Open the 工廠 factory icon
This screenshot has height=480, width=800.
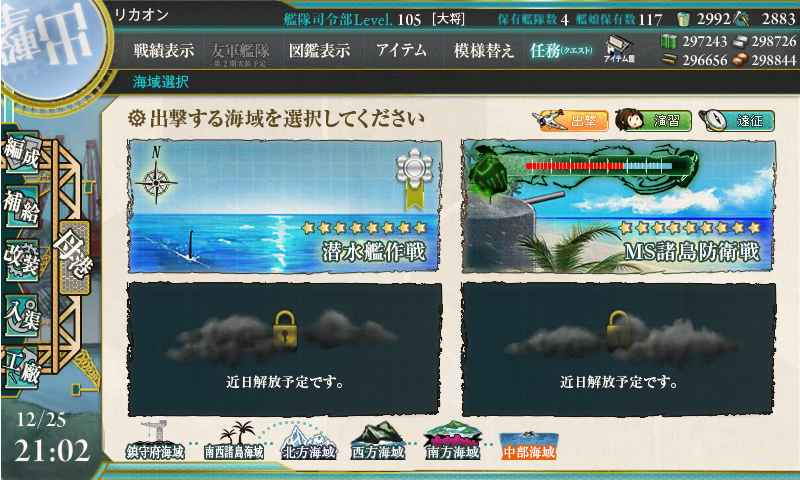(21, 368)
